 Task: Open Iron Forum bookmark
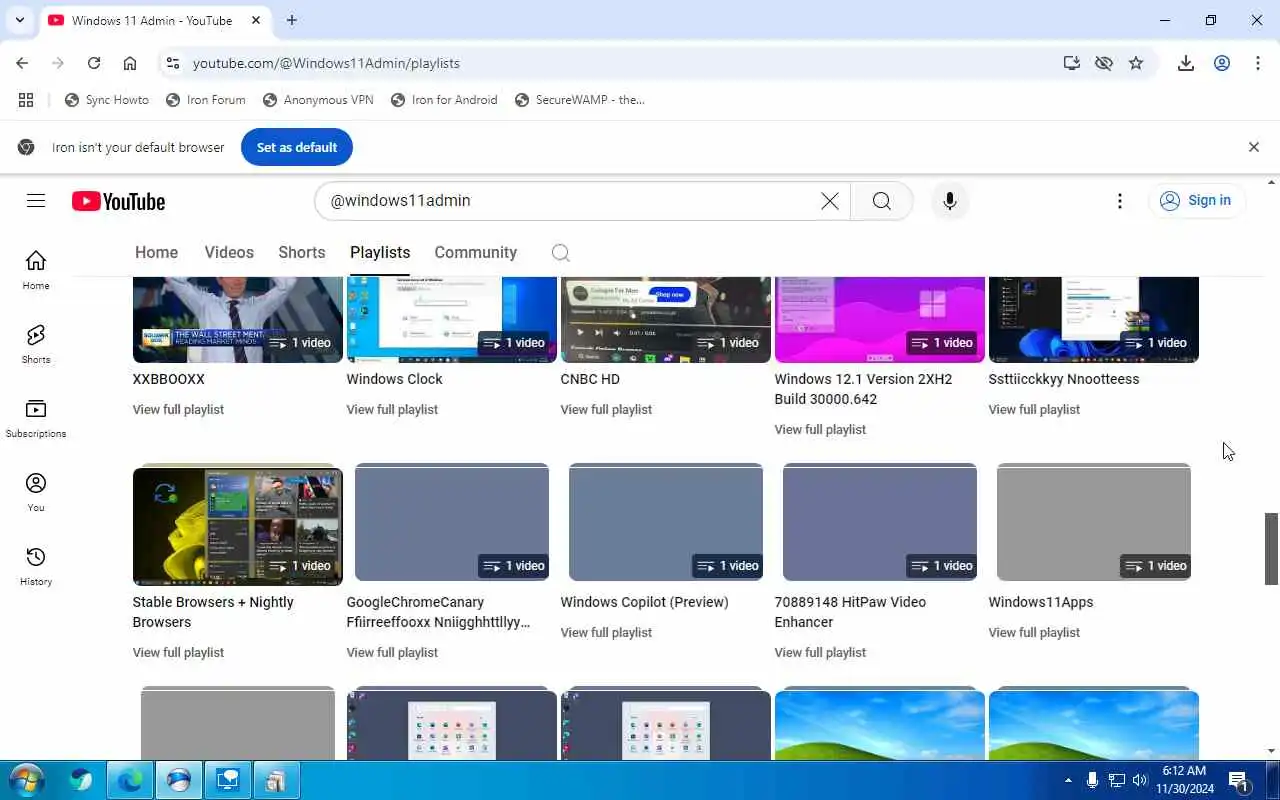(x=206, y=100)
